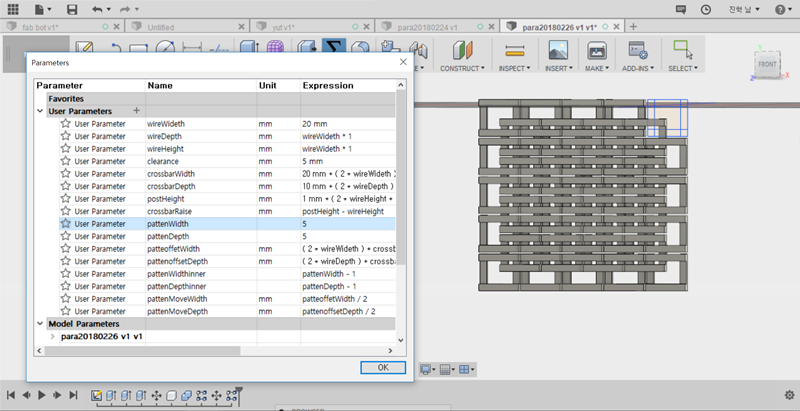
Task: Click the Make 3D print icon
Action: pyautogui.click(x=597, y=49)
